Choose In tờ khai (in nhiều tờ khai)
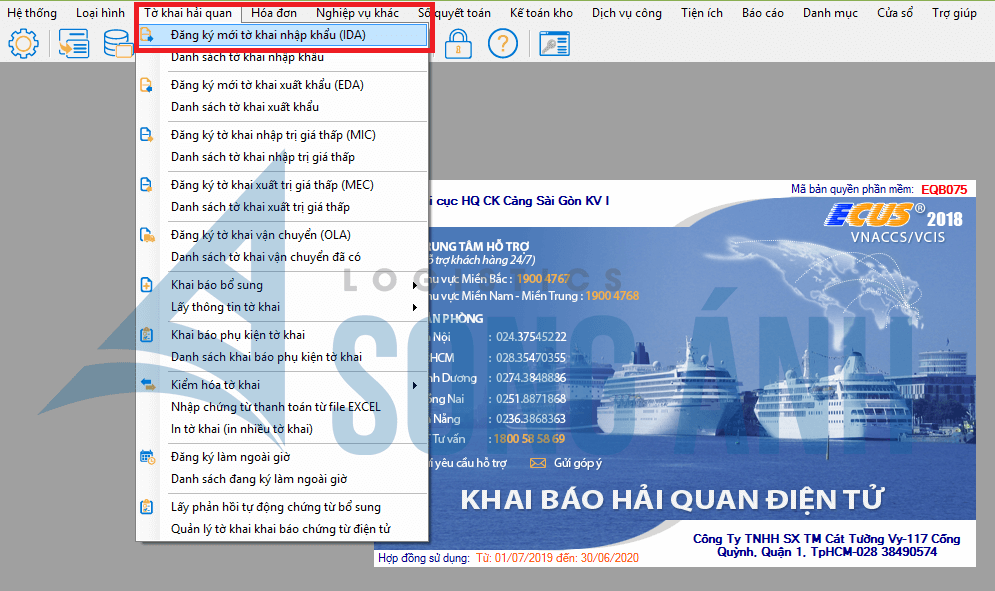The height and width of the screenshot is (591, 995). [241, 429]
